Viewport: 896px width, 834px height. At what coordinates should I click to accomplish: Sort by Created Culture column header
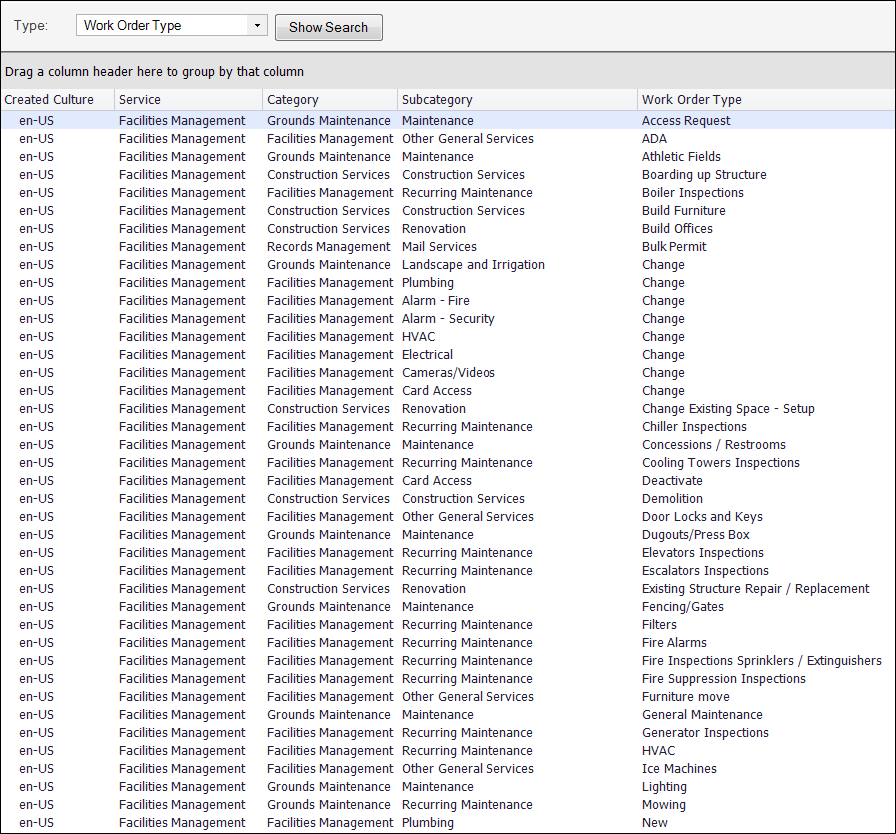tap(49, 100)
